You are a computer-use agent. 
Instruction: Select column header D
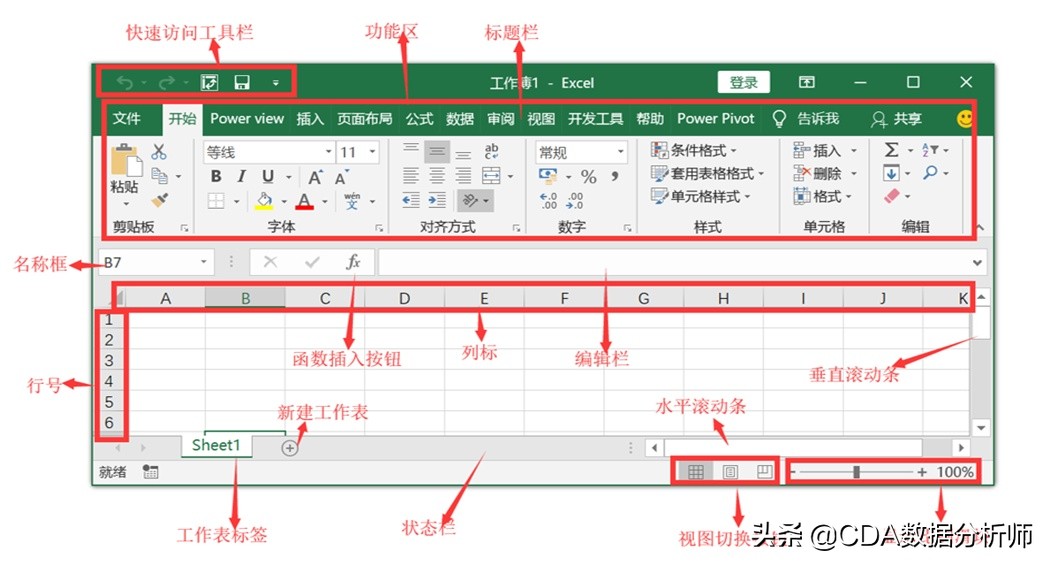[x=404, y=298]
